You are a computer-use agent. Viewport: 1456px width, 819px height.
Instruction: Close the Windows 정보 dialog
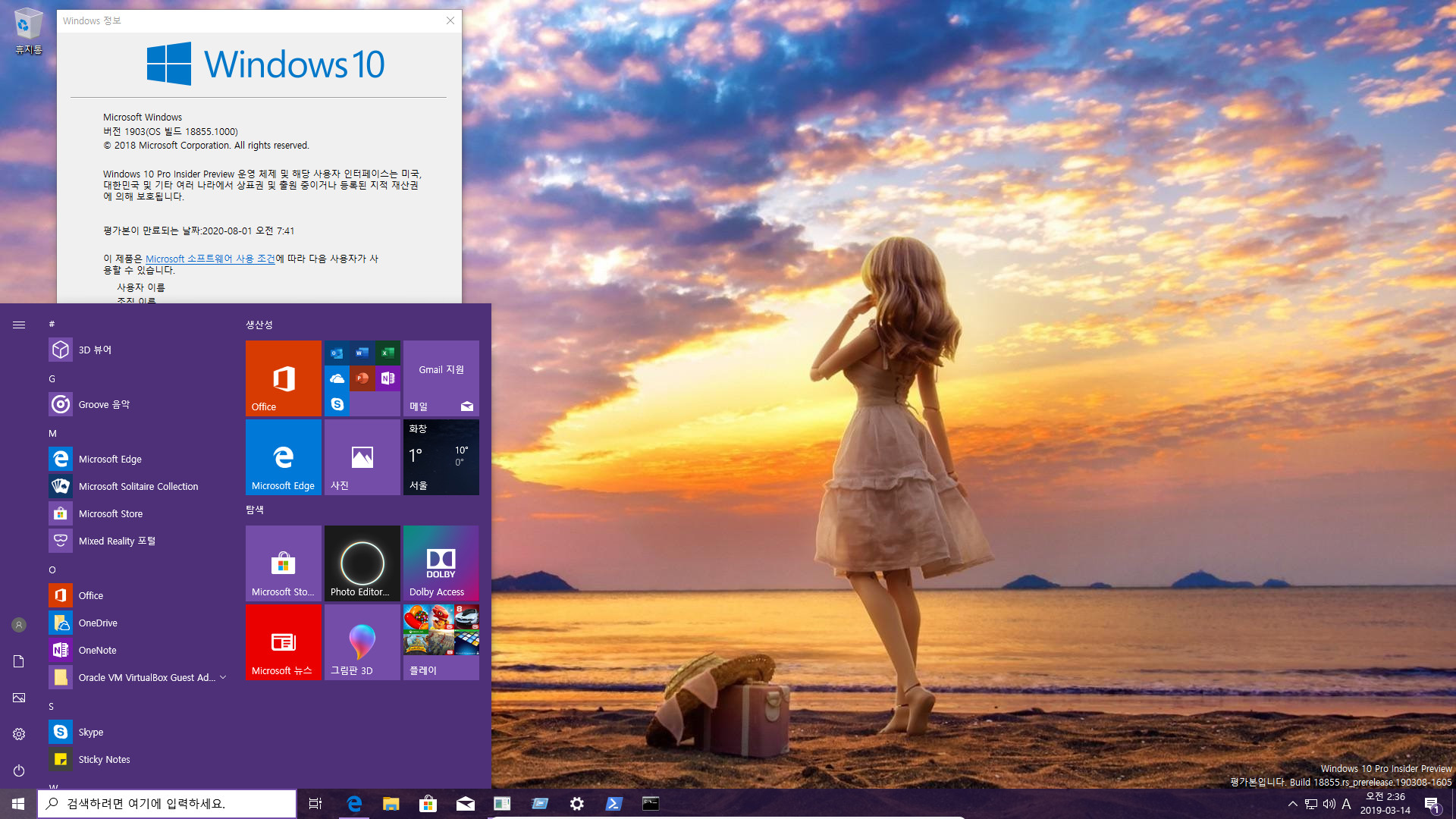[x=450, y=20]
